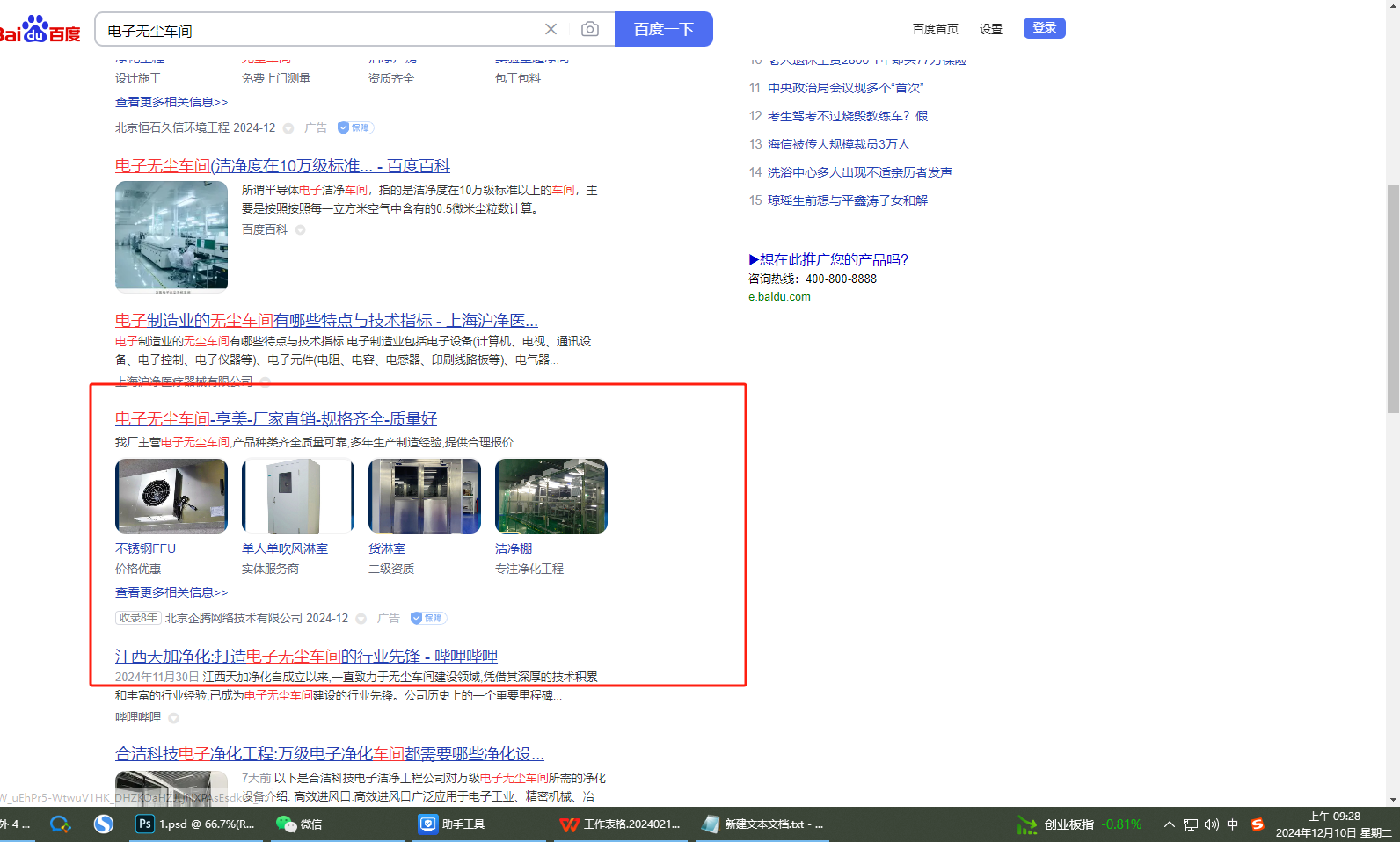The height and width of the screenshot is (842, 1400).
Task: Open 设置 in the top navigation
Action: pos(990,29)
